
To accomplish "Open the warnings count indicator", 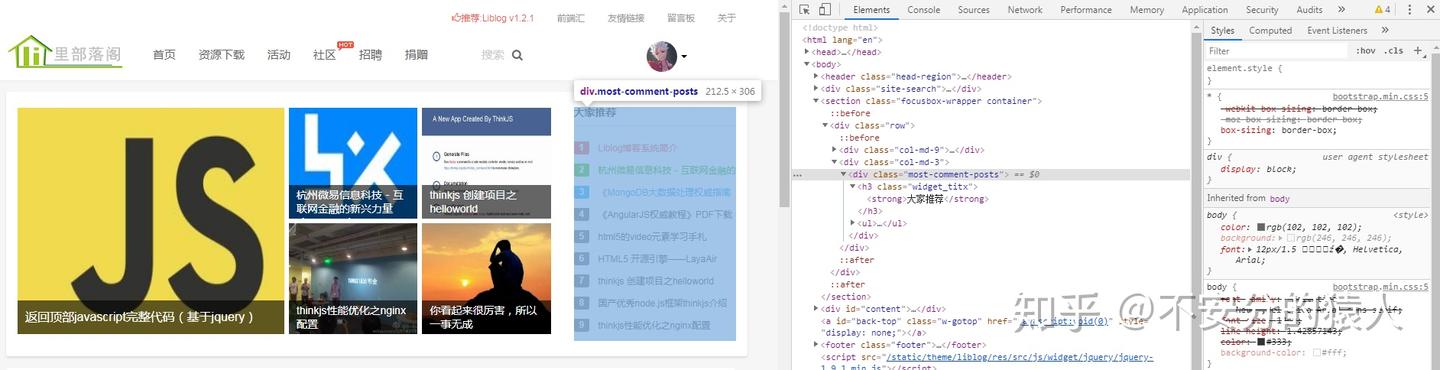I will pyautogui.click(x=1383, y=10).
